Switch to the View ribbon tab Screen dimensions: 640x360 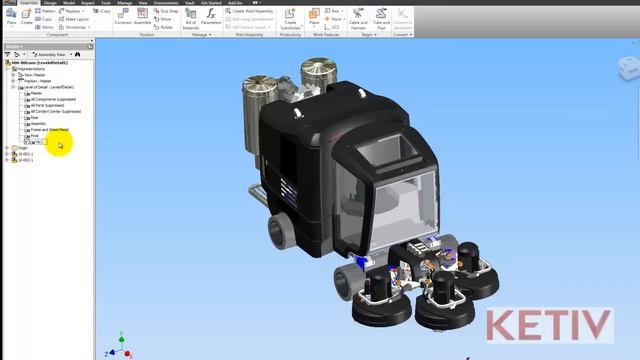(x=143, y=2)
